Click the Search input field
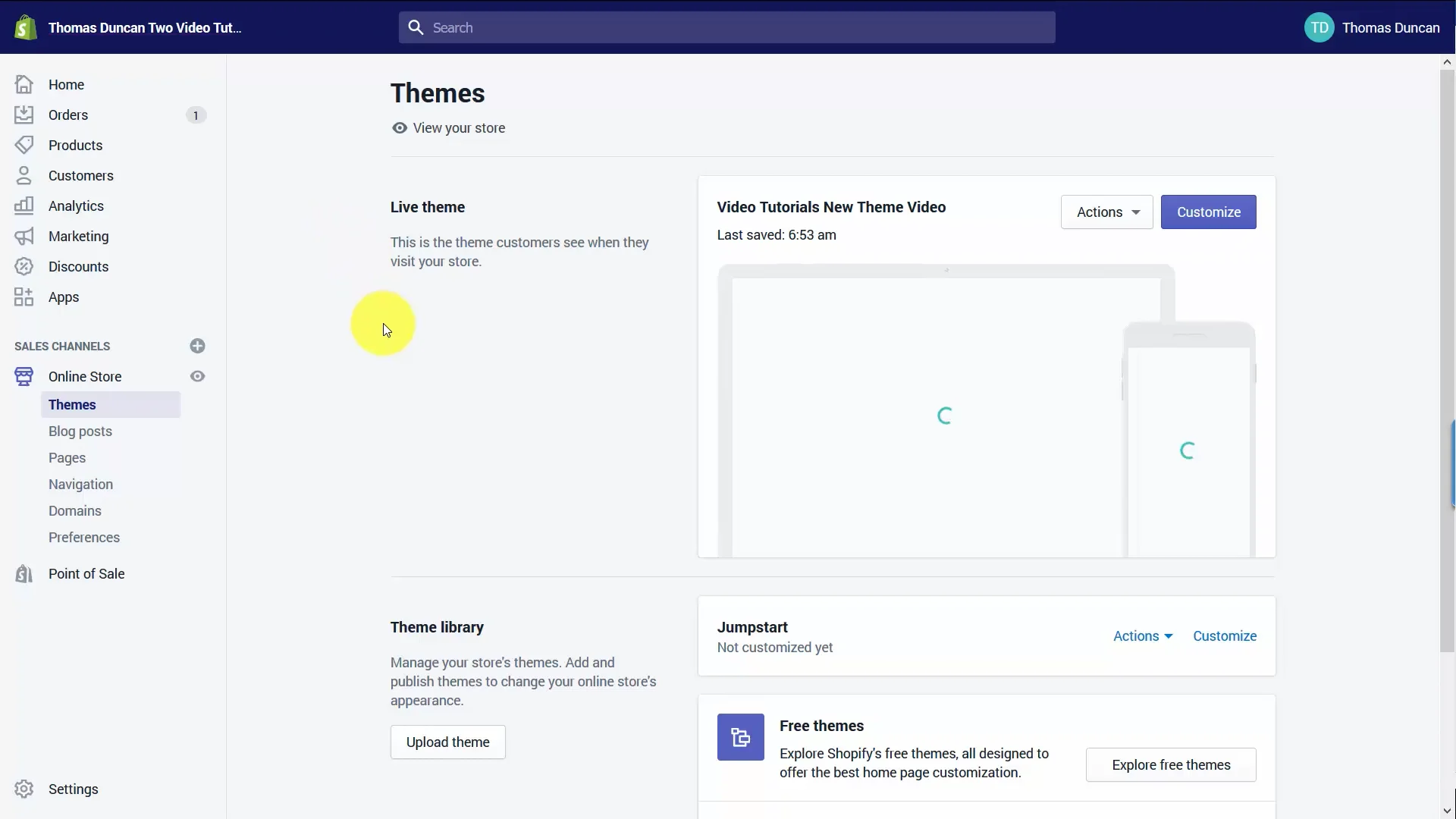1456x819 pixels. coord(726,27)
